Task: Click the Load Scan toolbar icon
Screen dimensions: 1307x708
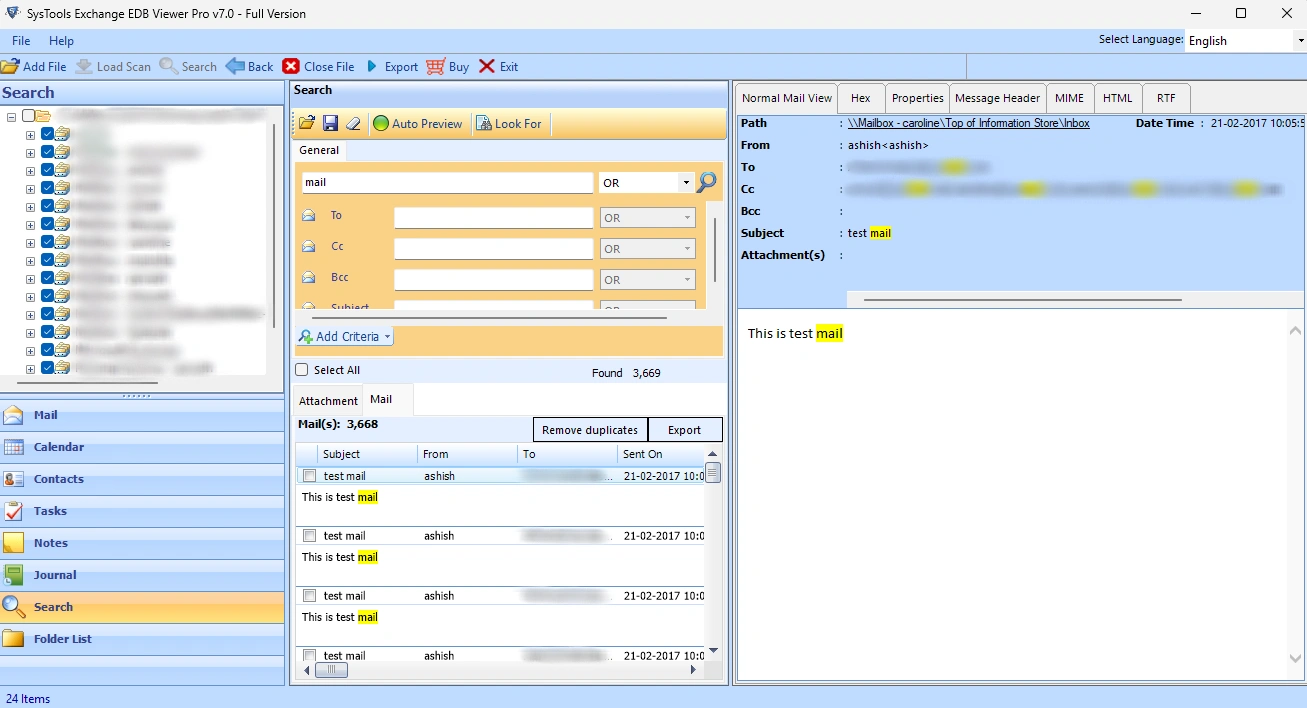Action: [x=84, y=67]
